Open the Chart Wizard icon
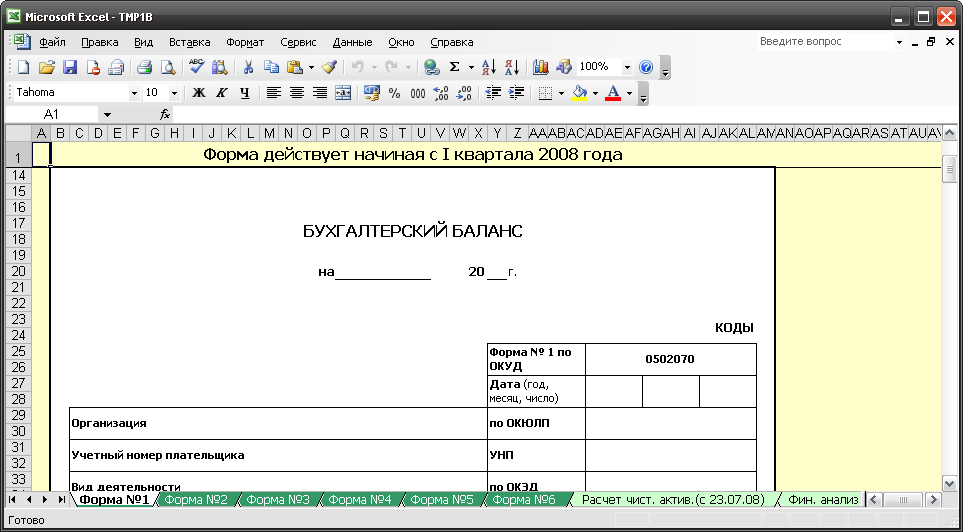 [541, 67]
